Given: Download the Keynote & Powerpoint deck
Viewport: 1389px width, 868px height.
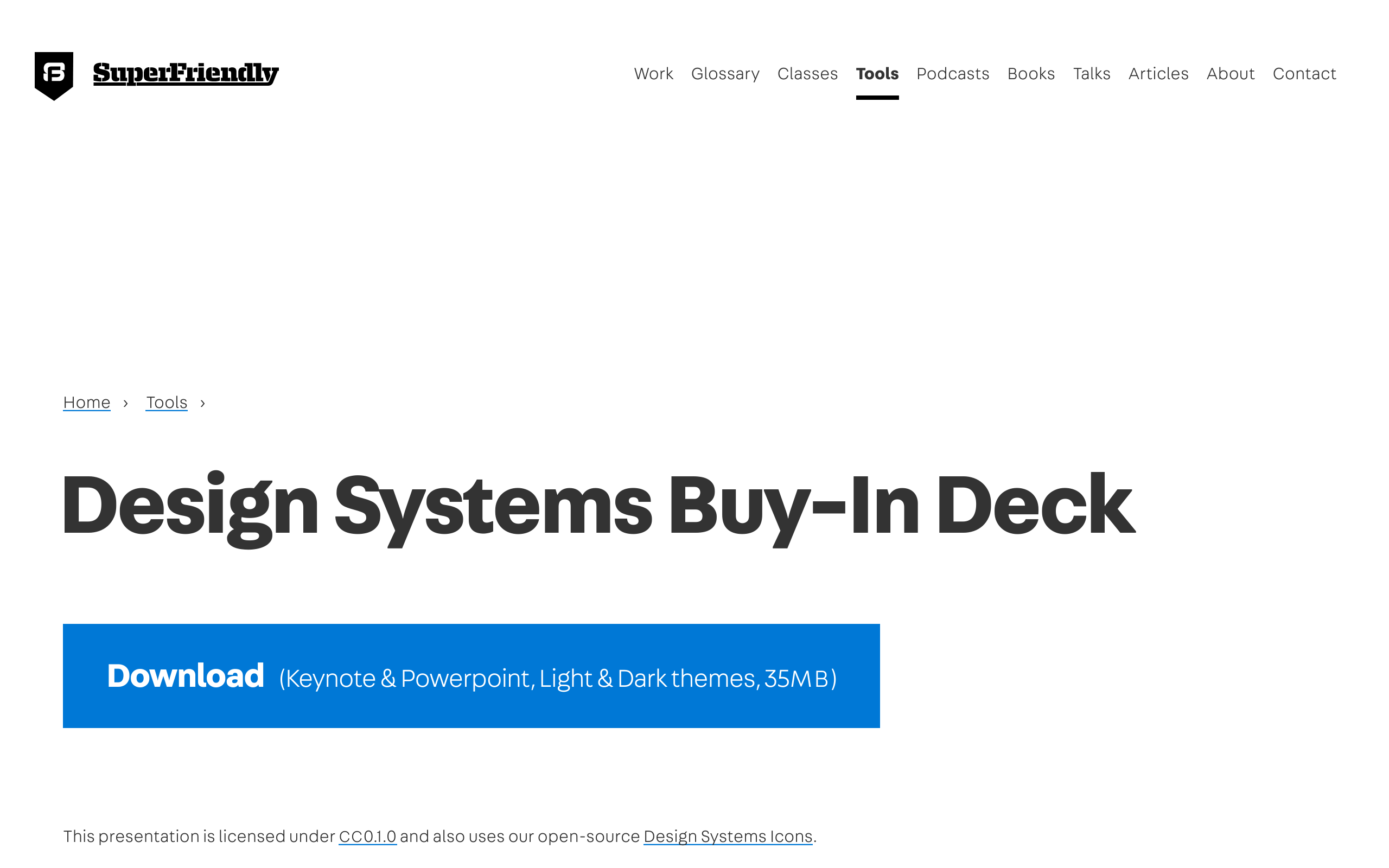Looking at the screenshot, I should pos(471,676).
